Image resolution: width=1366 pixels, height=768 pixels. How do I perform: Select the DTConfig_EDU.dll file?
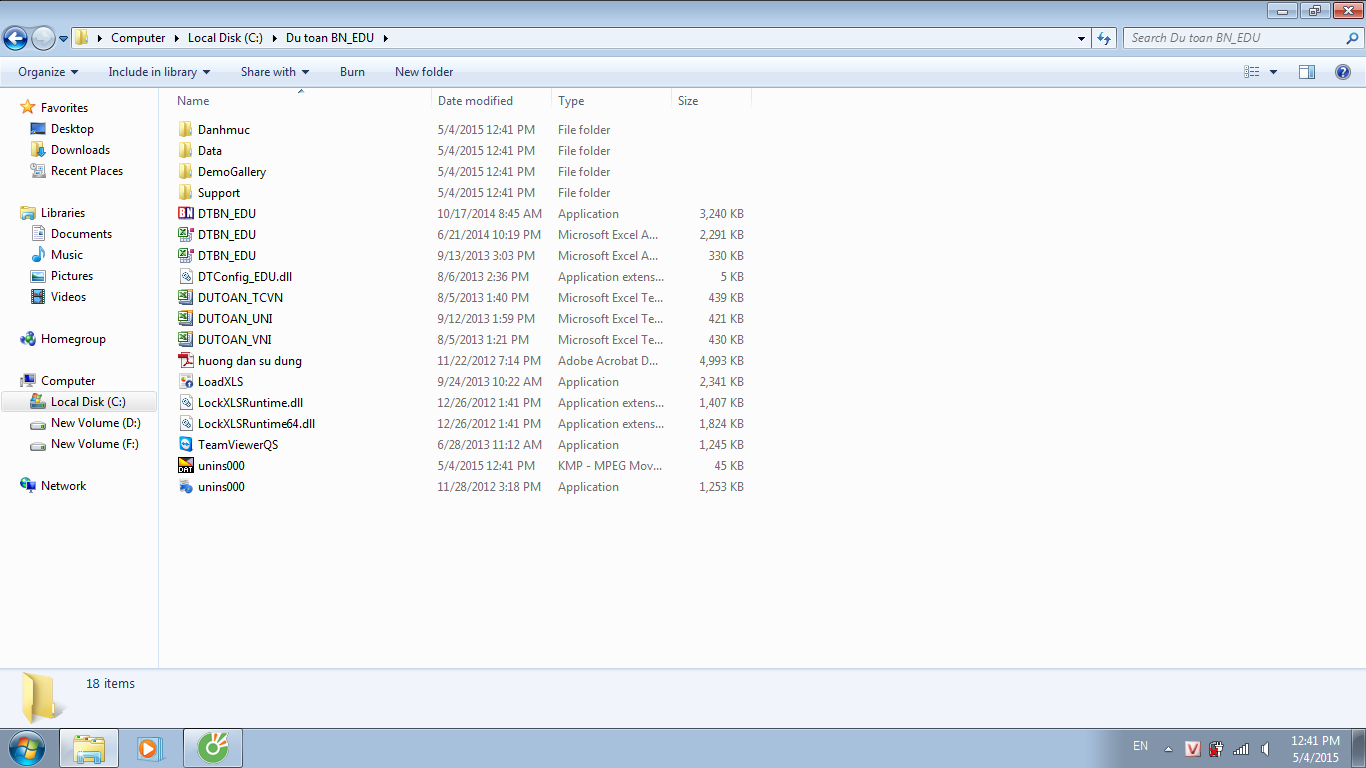244,277
